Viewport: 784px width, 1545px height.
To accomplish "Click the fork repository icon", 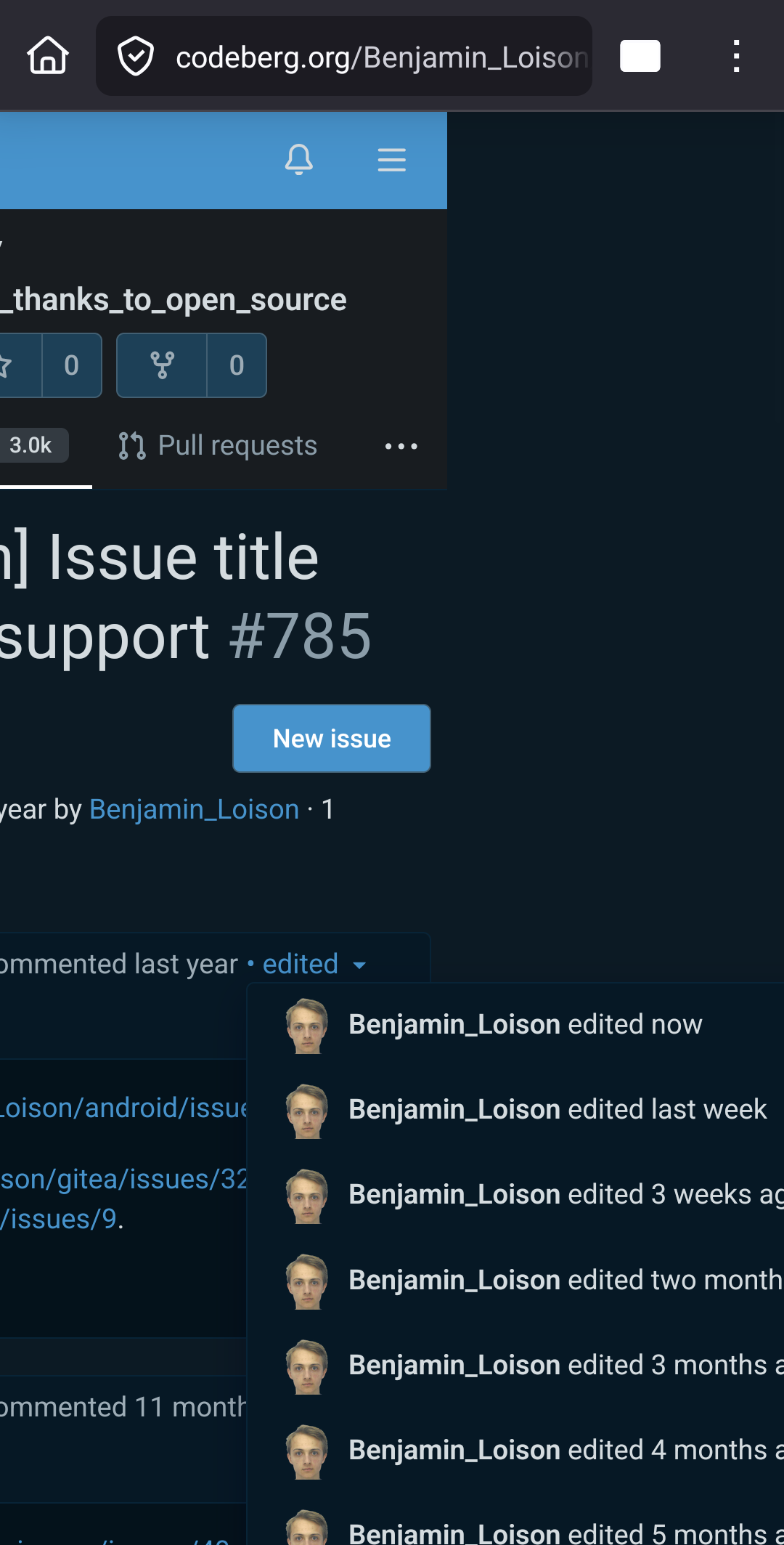I will pos(162,365).
